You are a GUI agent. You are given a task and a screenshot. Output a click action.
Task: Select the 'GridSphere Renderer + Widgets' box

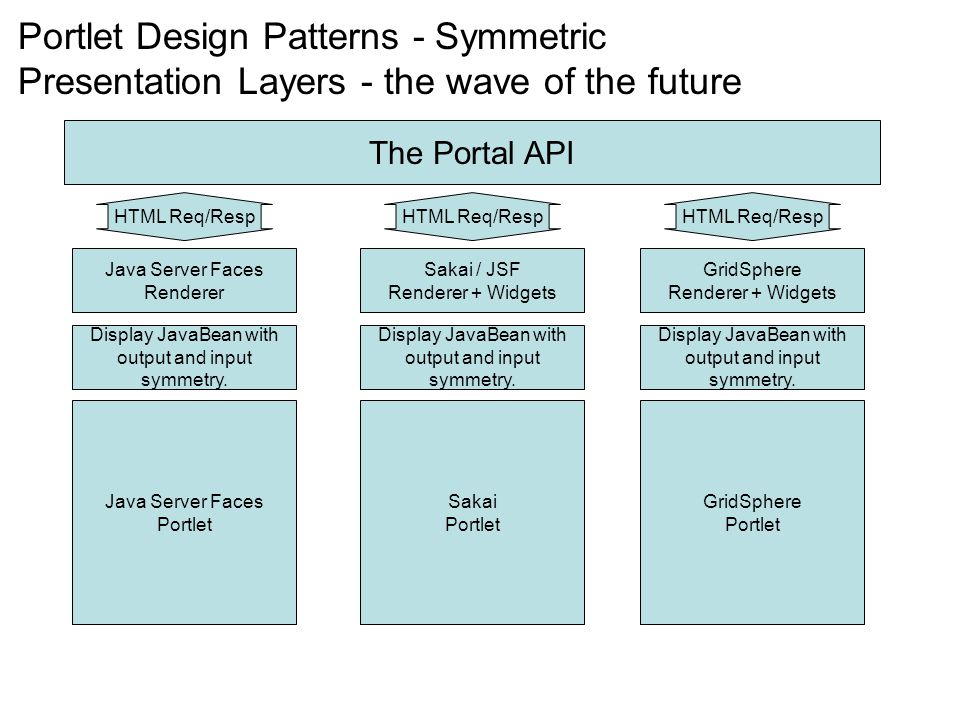coord(752,280)
